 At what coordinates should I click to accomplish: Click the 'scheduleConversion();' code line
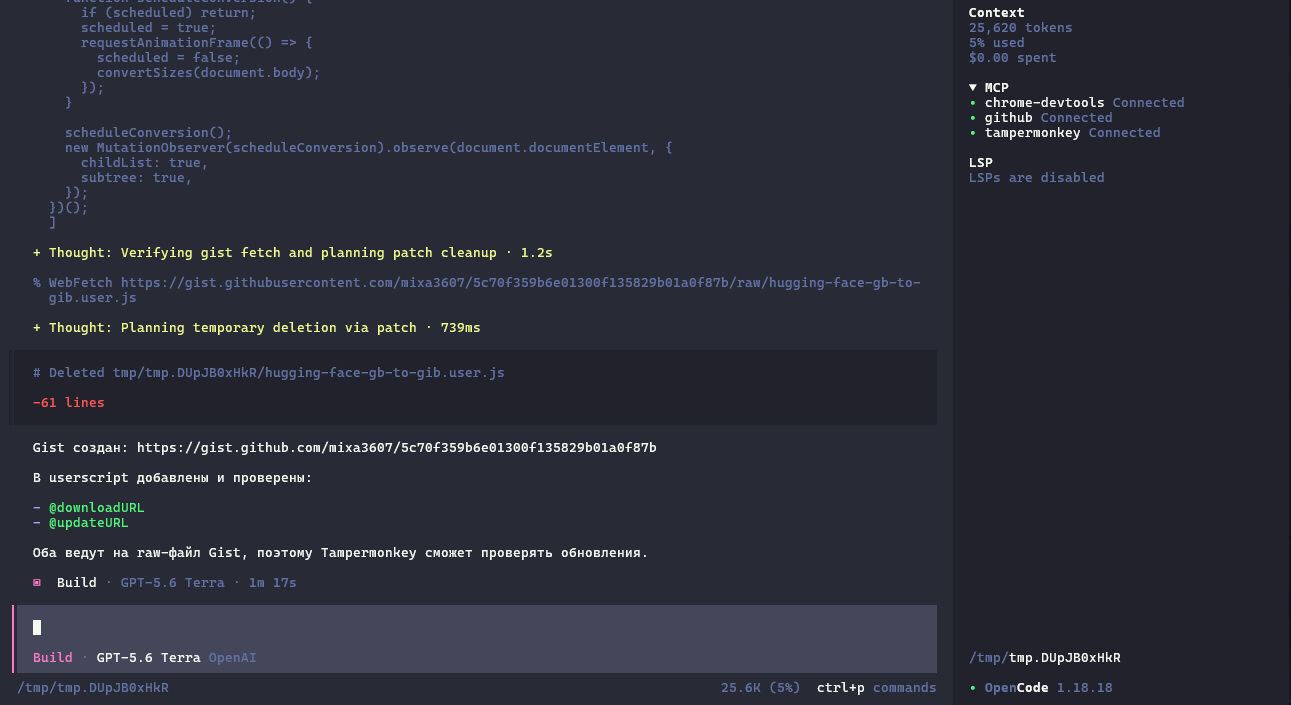click(149, 133)
